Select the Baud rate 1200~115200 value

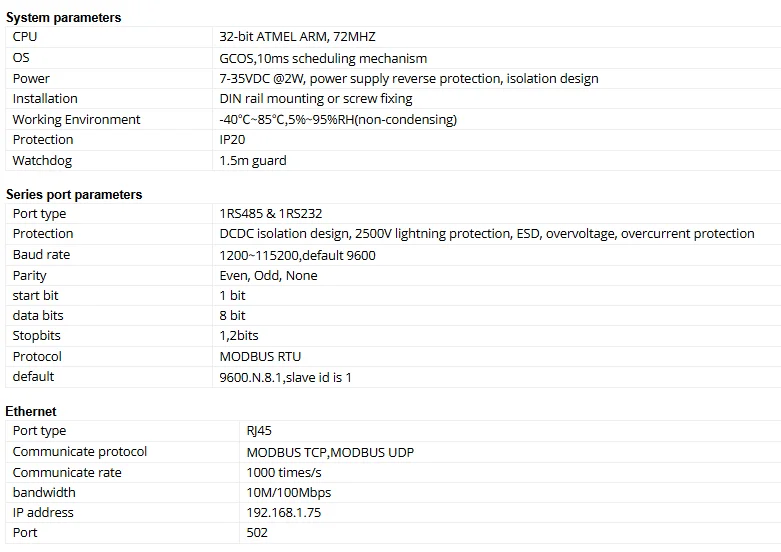pyautogui.click(x=297, y=256)
